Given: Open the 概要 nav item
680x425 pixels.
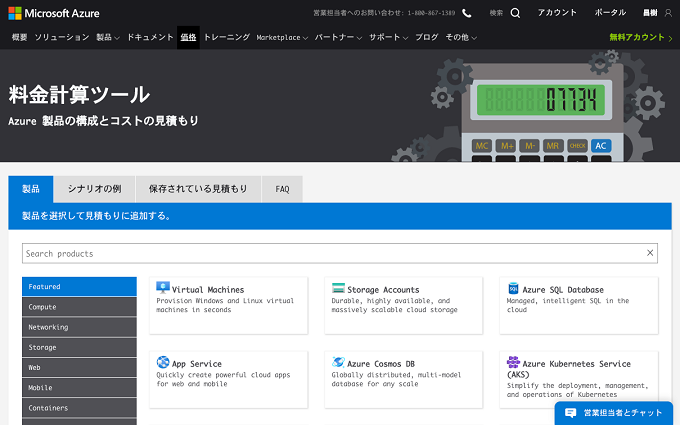Looking at the screenshot, I should (20, 37).
